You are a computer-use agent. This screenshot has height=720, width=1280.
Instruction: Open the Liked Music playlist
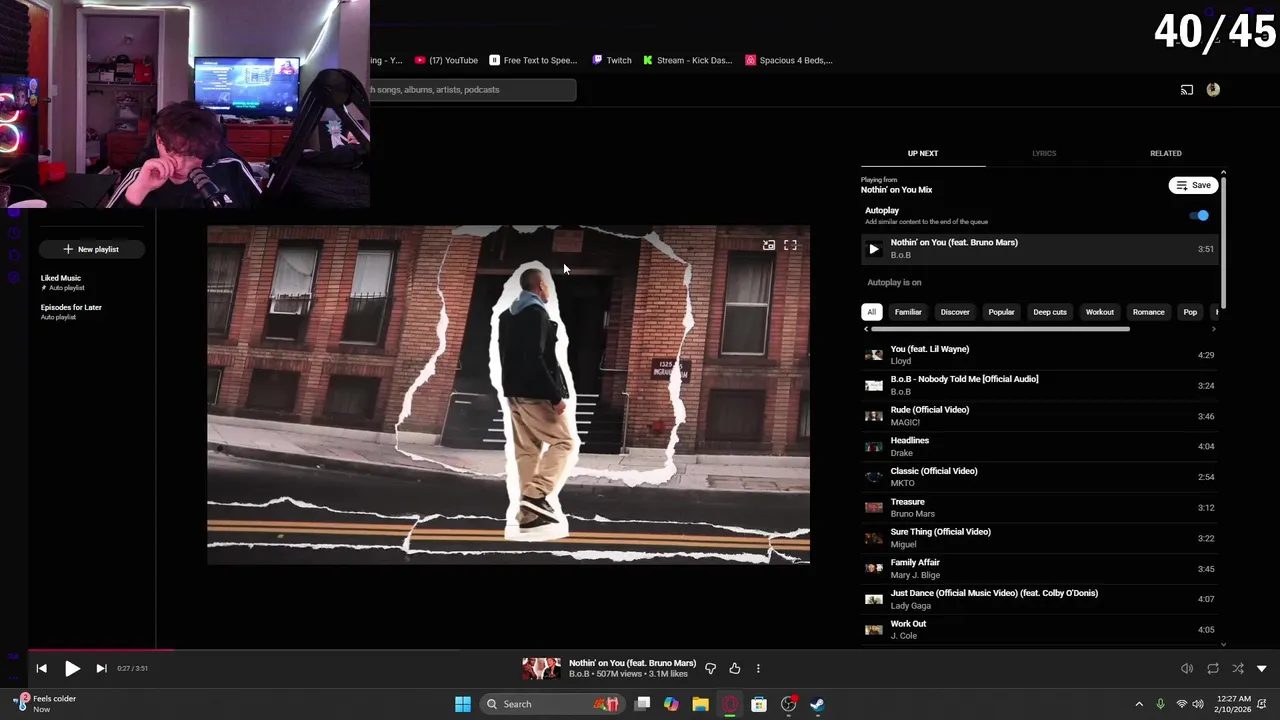point(61,282)
